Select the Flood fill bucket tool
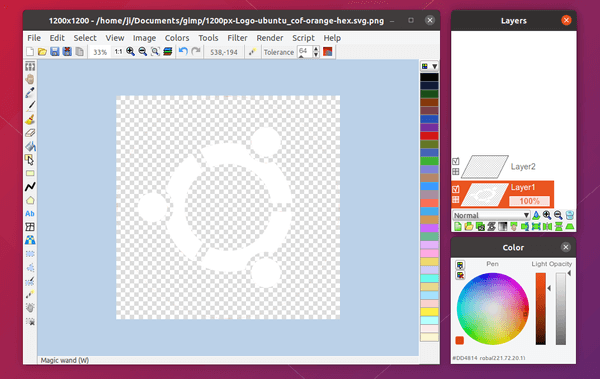The image size is (600, 379). [30, 146]
